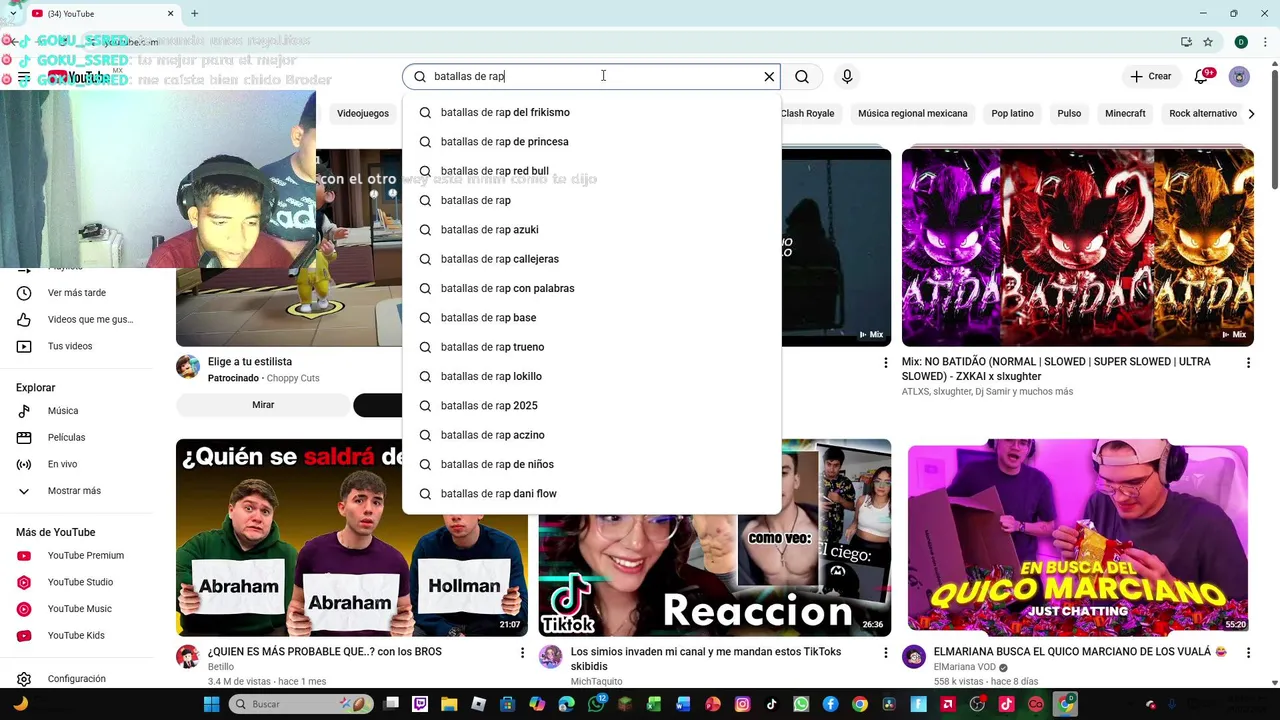1280x720 pixels.
Task: Open the ElMariana VOD channel avatar
Action: 914,657
